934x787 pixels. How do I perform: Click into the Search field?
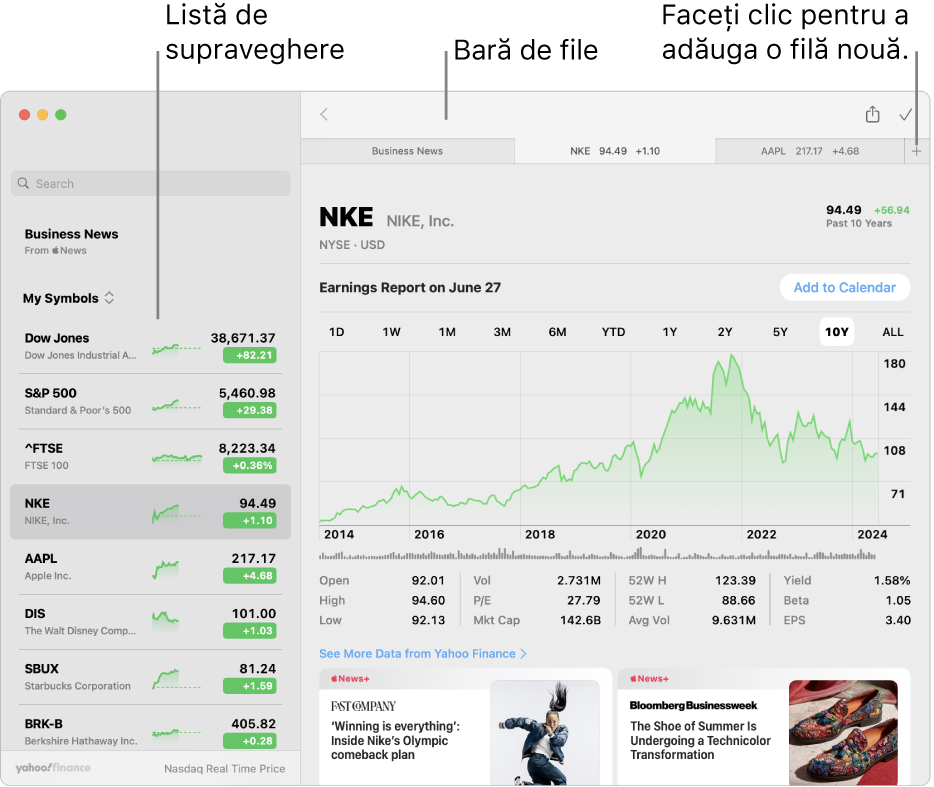pyautogui.click(x=150, y=183)
